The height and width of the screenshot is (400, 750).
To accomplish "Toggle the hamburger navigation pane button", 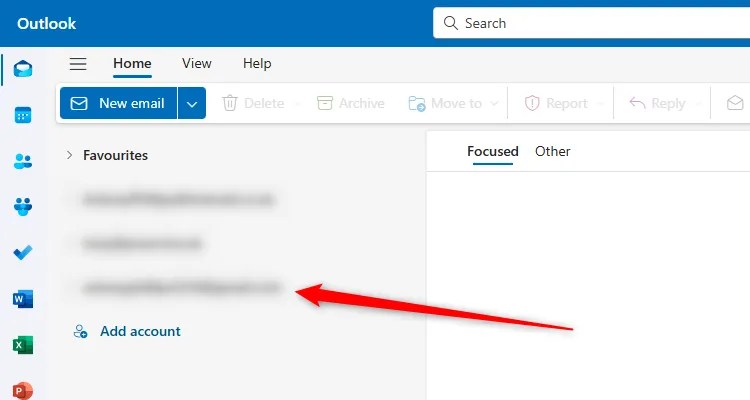I will (x=78, y=64).
